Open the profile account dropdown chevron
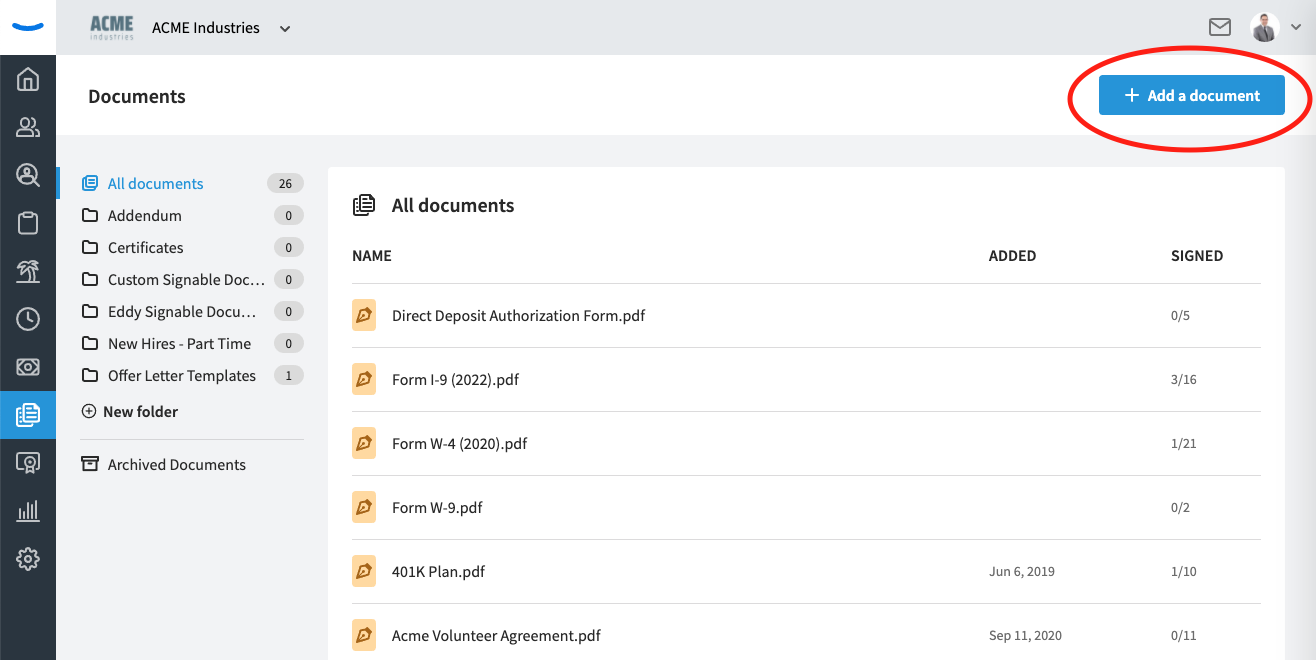1316x660 pixels. [x=1296, y=27]
